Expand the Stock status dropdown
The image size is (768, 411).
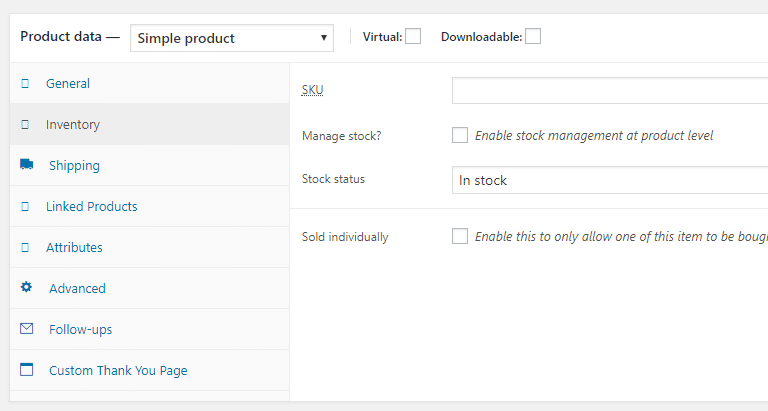[x=609, y=180]
